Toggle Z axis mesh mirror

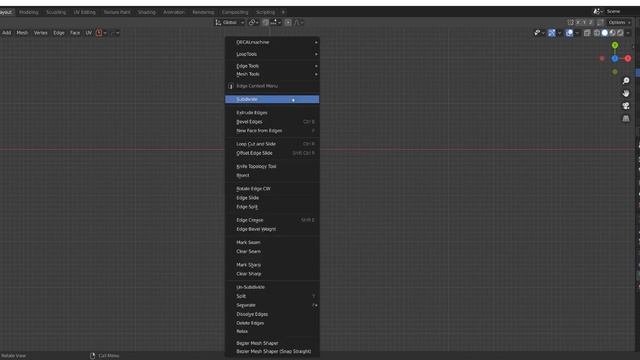point(591,22)
